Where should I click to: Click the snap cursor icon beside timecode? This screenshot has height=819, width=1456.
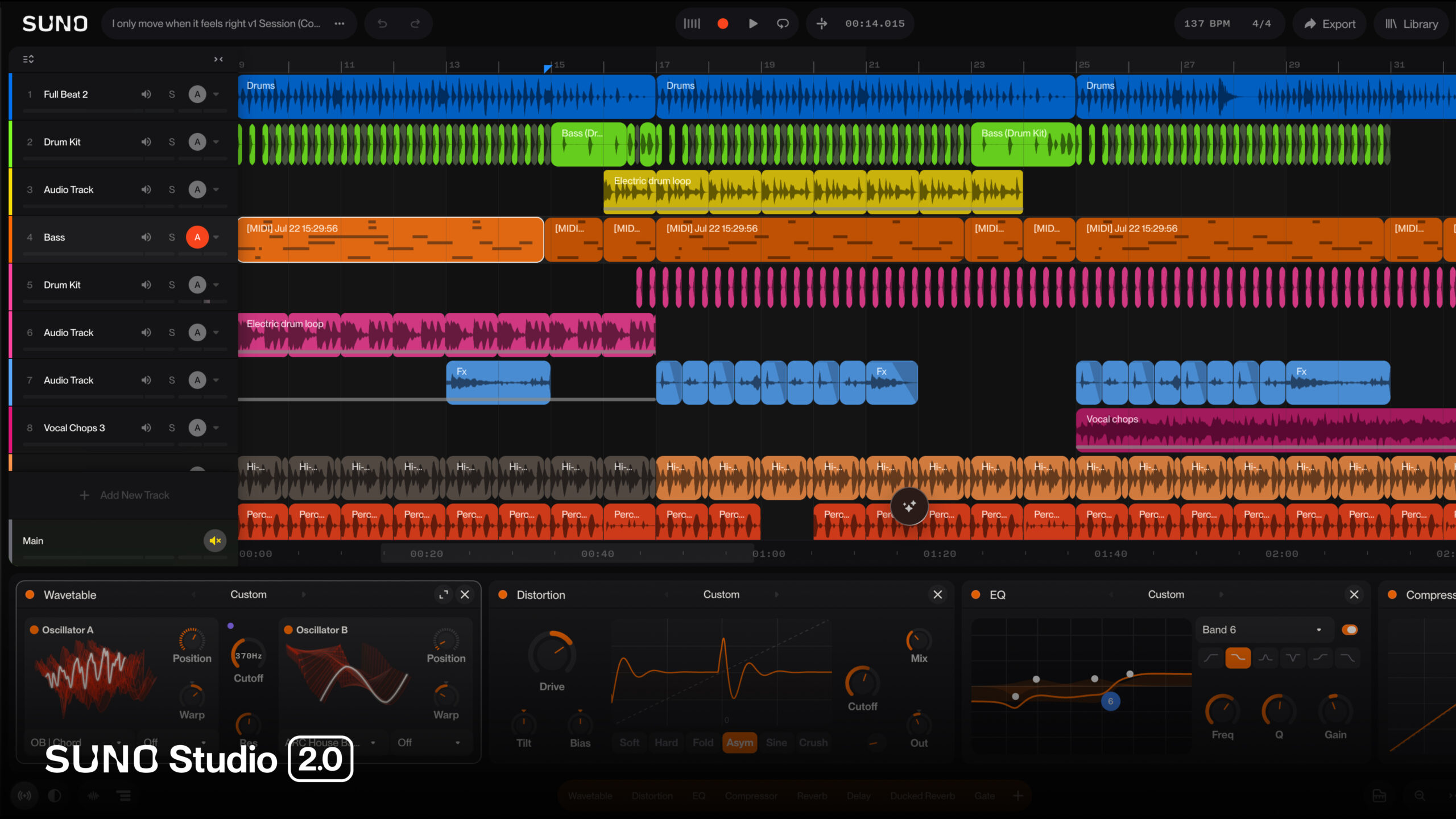822,24
